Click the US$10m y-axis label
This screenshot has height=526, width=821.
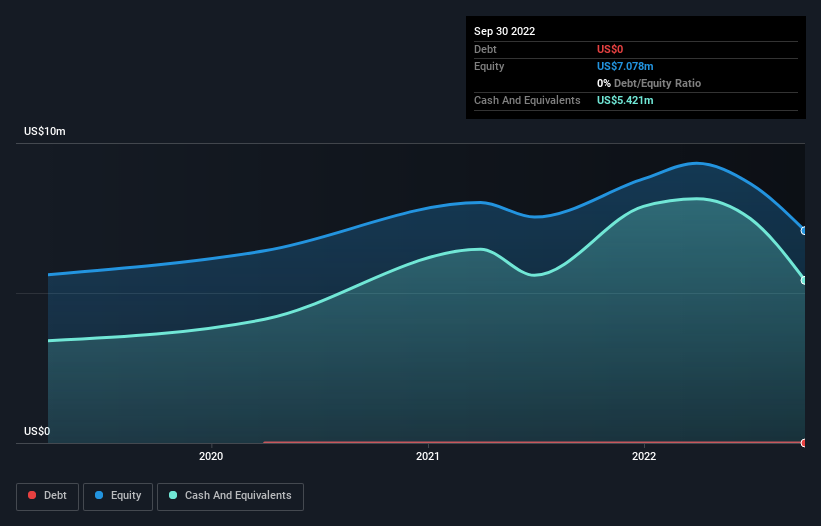45,131
